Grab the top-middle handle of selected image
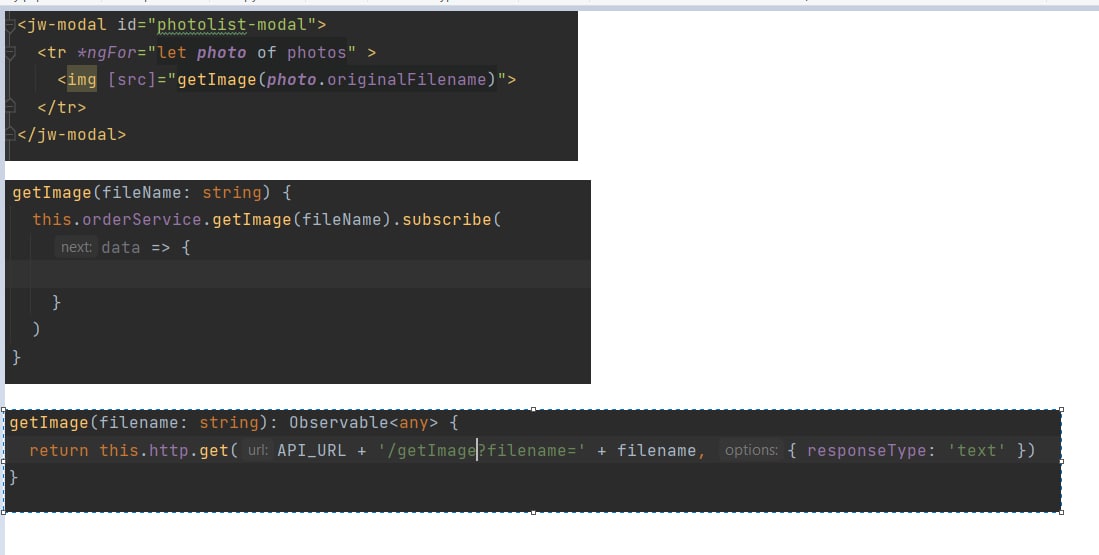Viewport: 1099px width, 555px height. (533, 410)
